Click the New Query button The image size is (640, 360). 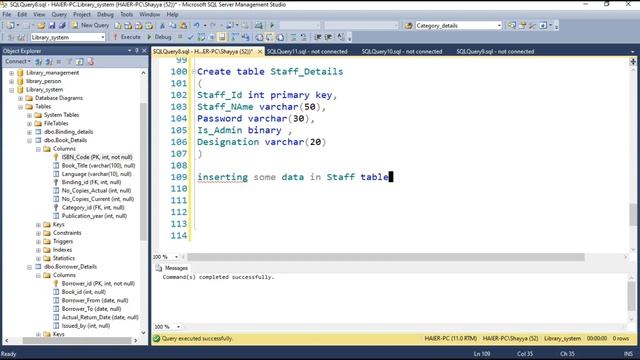(90, 25)
